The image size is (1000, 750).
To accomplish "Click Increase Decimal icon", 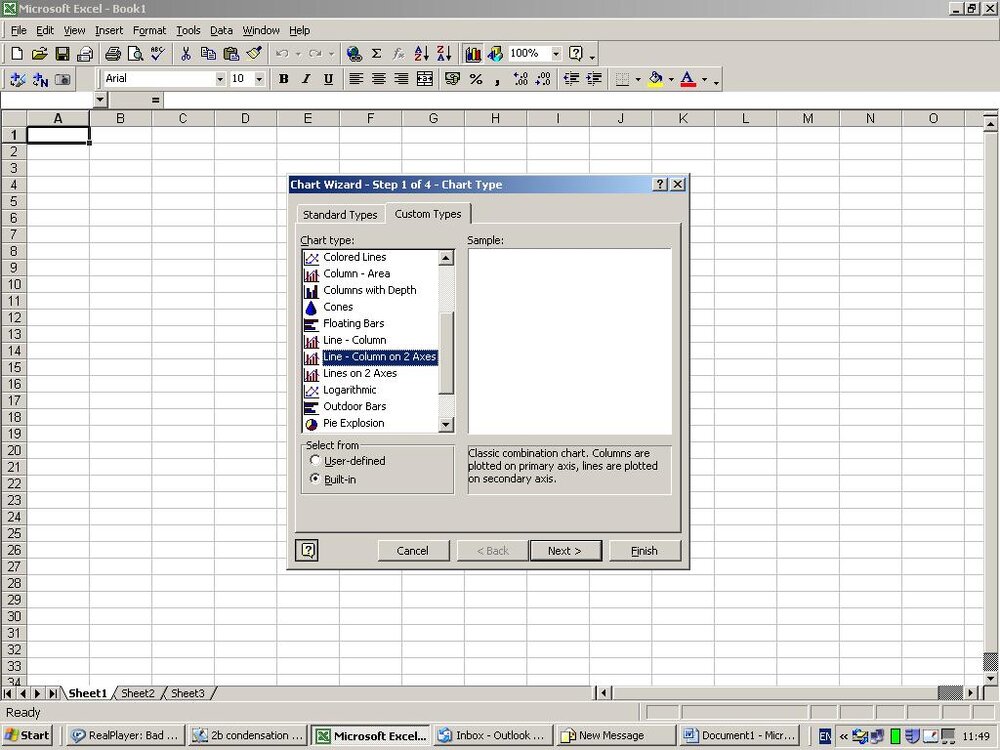I will 520,79.
